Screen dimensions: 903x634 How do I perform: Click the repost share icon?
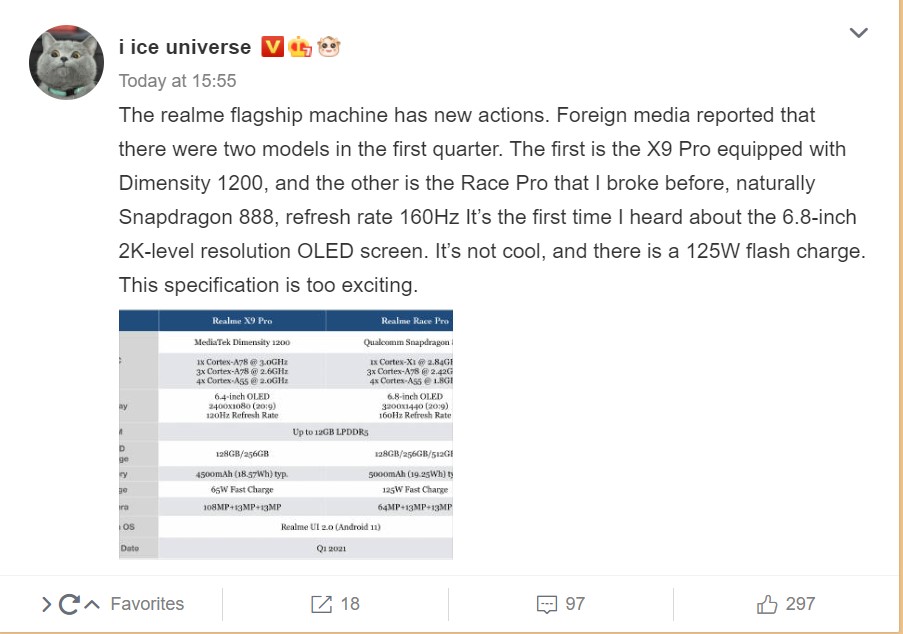pyautogui.click(x=321, y=604)
